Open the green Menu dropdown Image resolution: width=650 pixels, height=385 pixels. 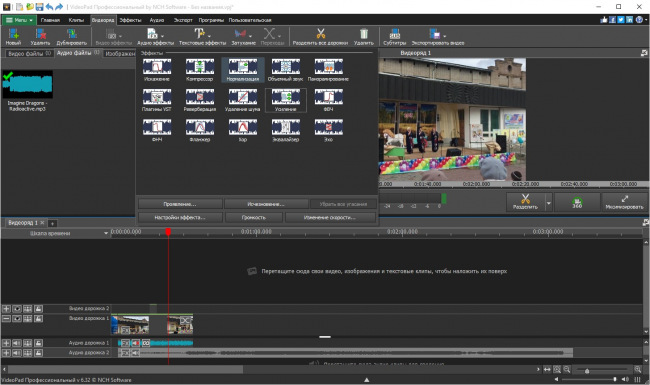click(19, 20)
